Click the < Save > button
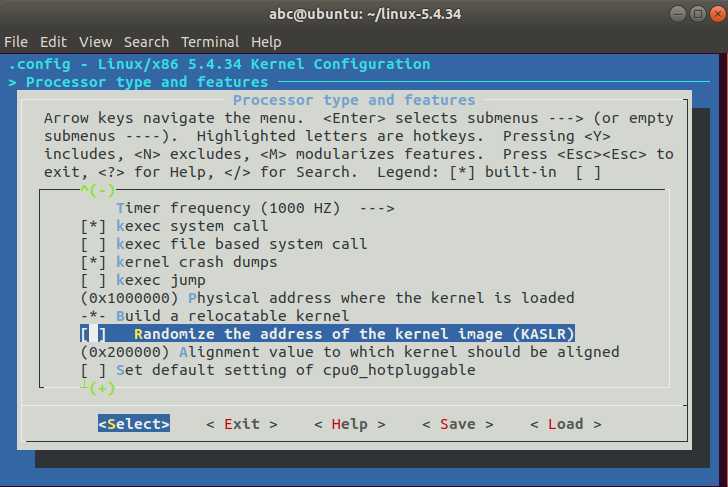This screenshot has width=728, height=487. pos(458,424)
